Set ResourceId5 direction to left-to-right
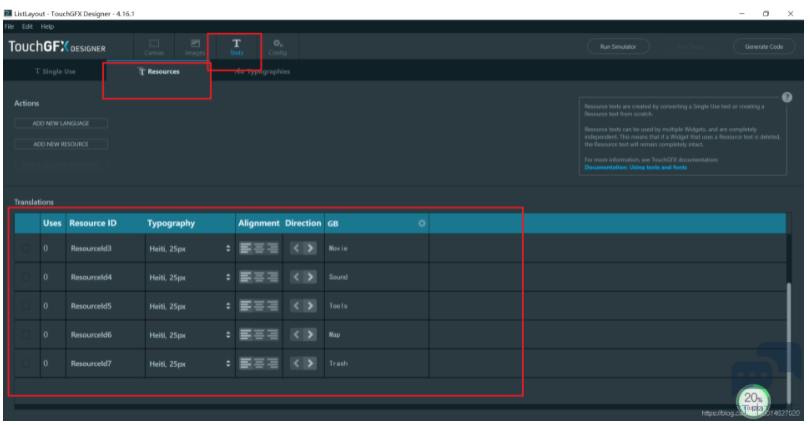Image resolution: width=810 pixels, height=425 pixels. tap(310, 306)
